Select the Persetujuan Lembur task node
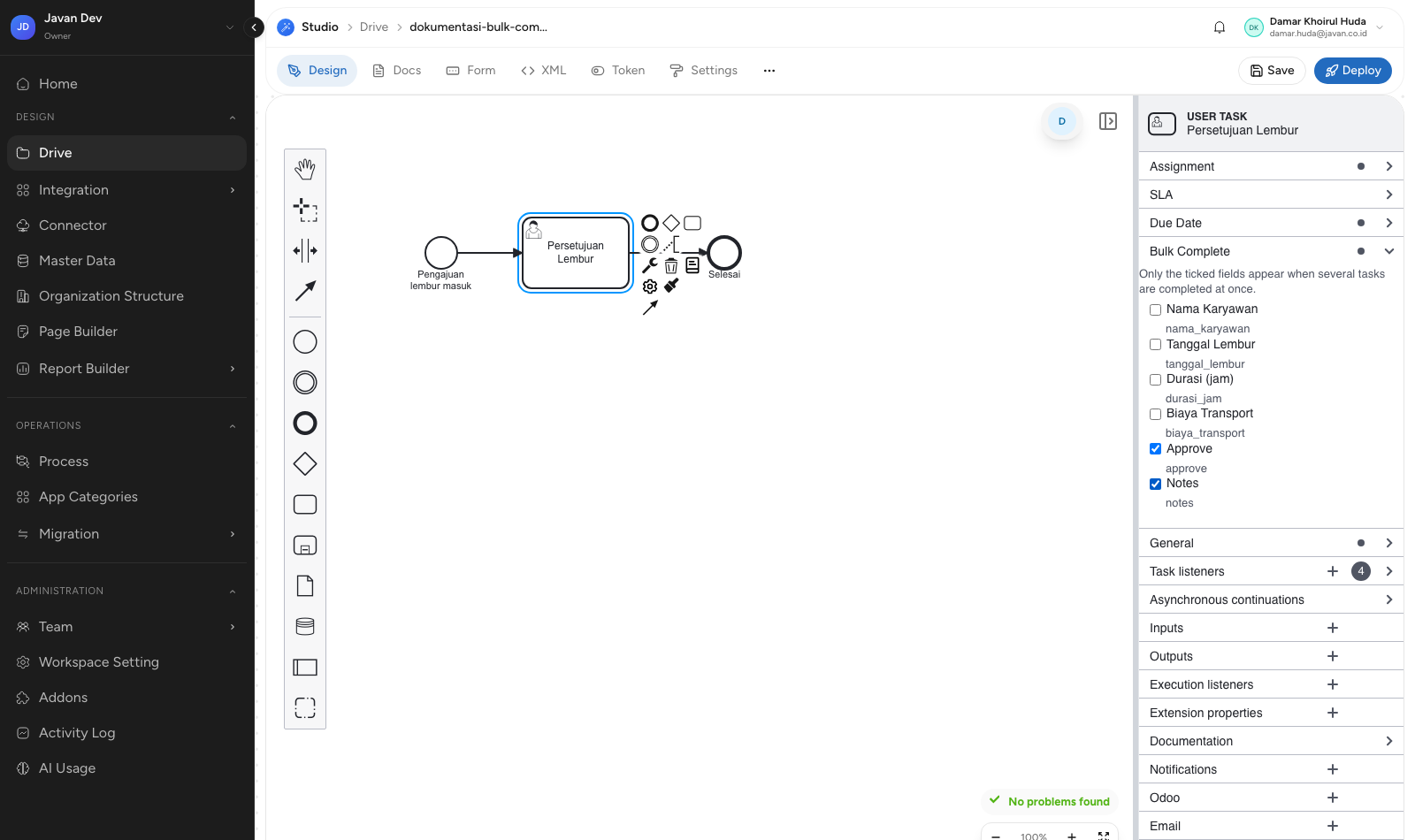The height and width of the screenshot is (840, 1415). click(576, 253)
